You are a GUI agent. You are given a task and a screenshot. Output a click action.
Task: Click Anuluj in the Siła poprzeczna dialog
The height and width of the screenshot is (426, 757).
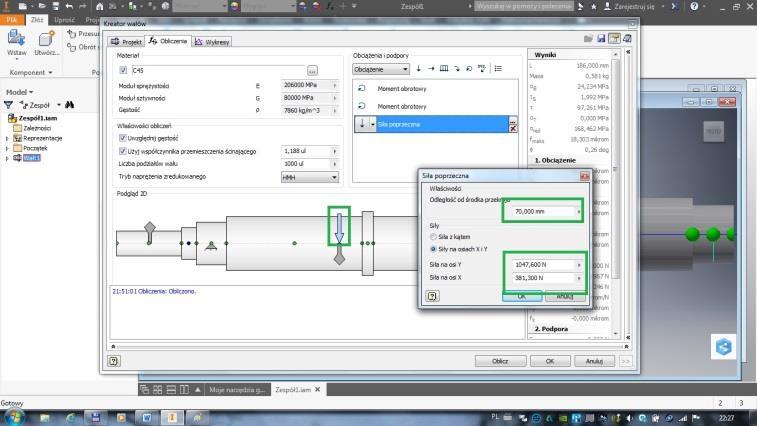point(564,297)
